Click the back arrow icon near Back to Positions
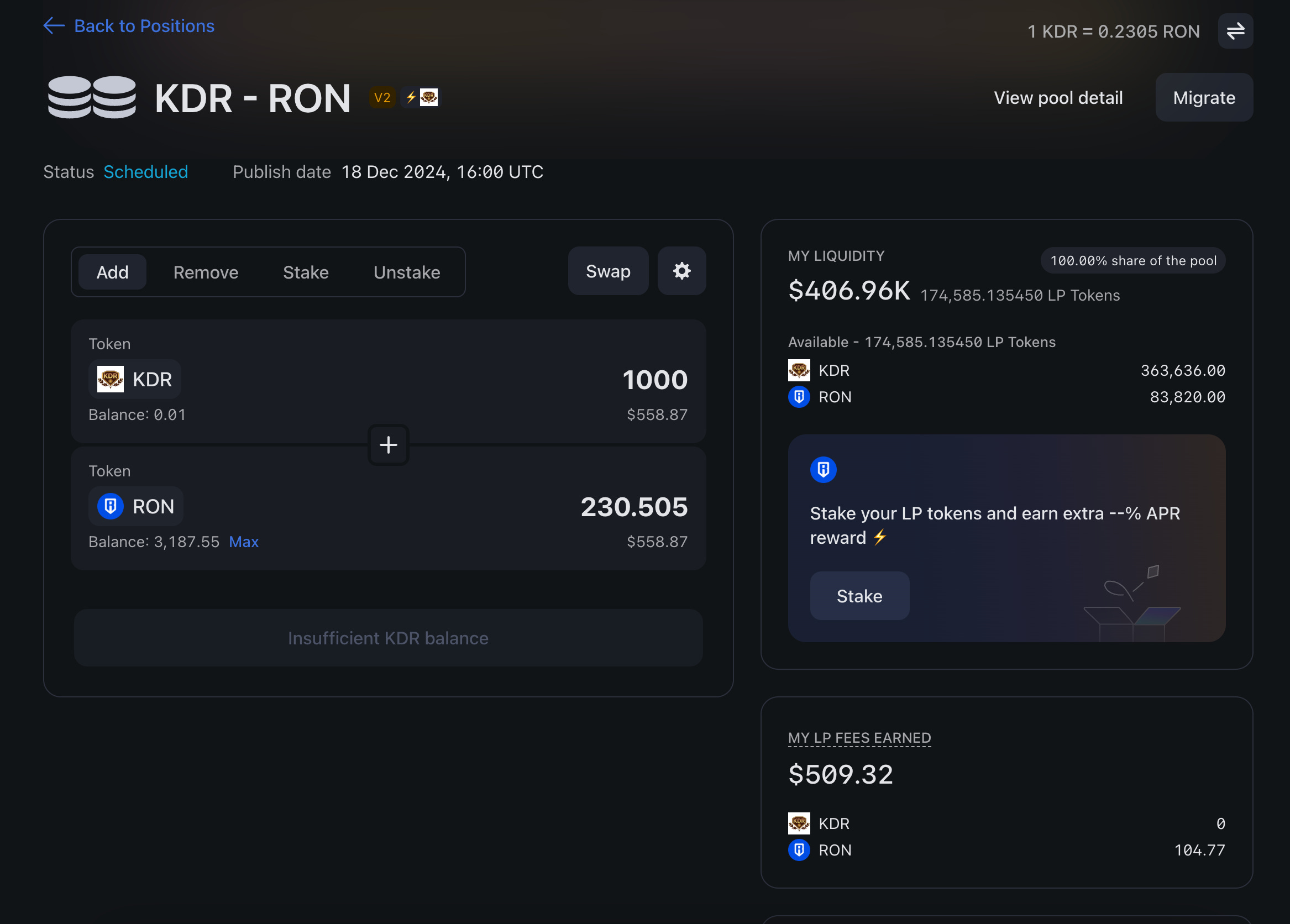This screenshot has height=924, width=1290. (x=53, y=25)
